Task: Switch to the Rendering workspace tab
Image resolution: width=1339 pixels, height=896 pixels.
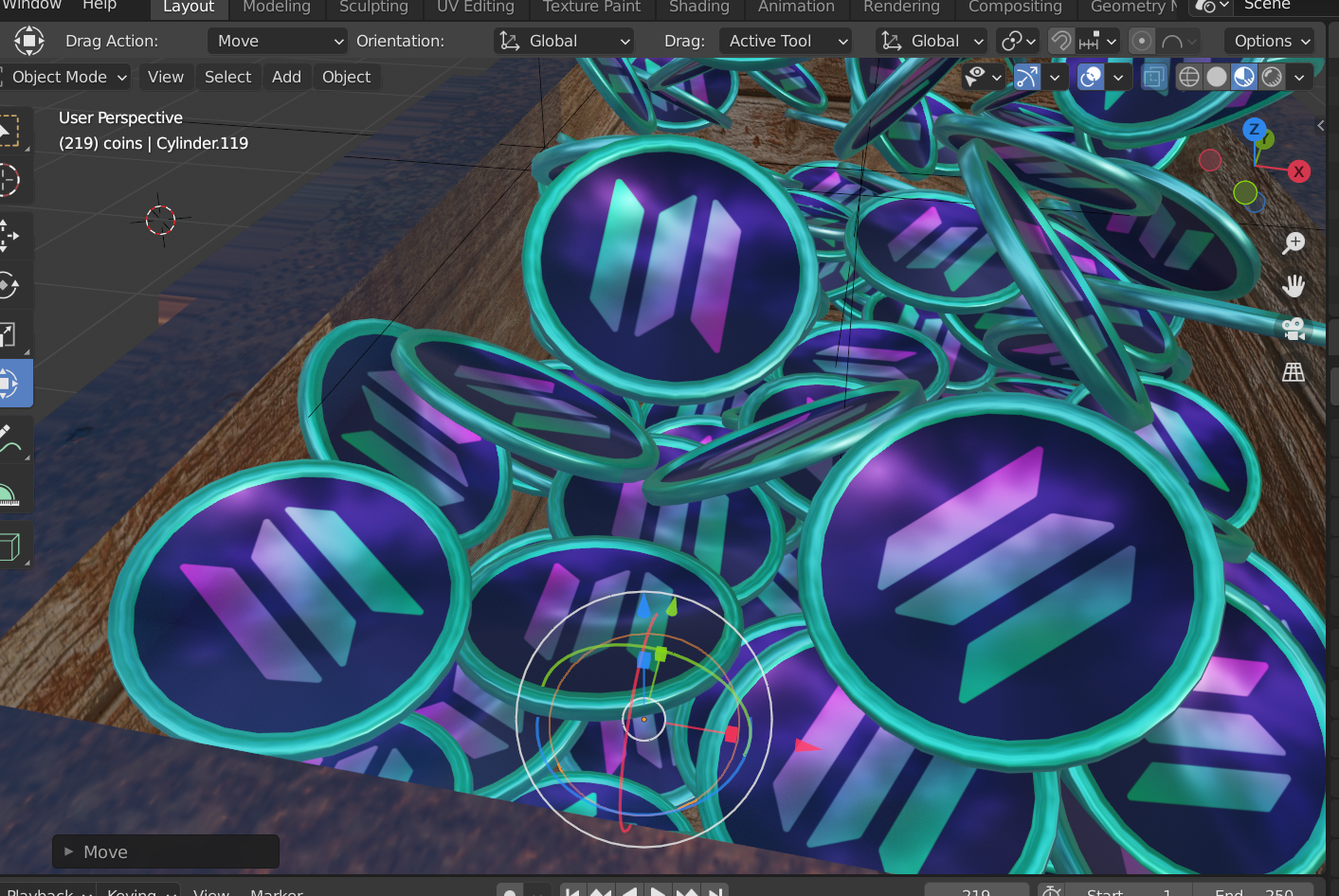Action: (901, 7)
